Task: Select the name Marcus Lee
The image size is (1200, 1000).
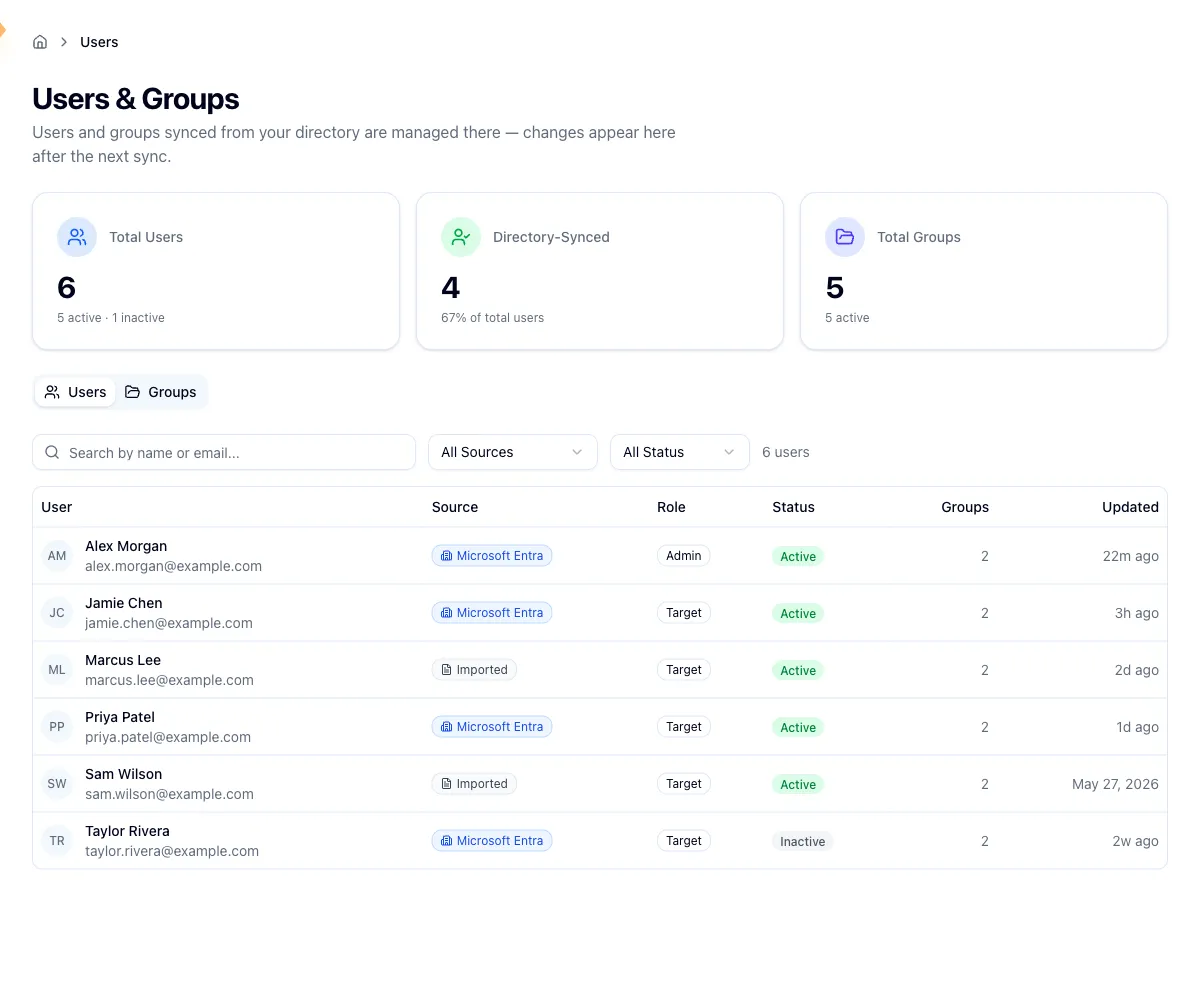Action: coord(123,660)
